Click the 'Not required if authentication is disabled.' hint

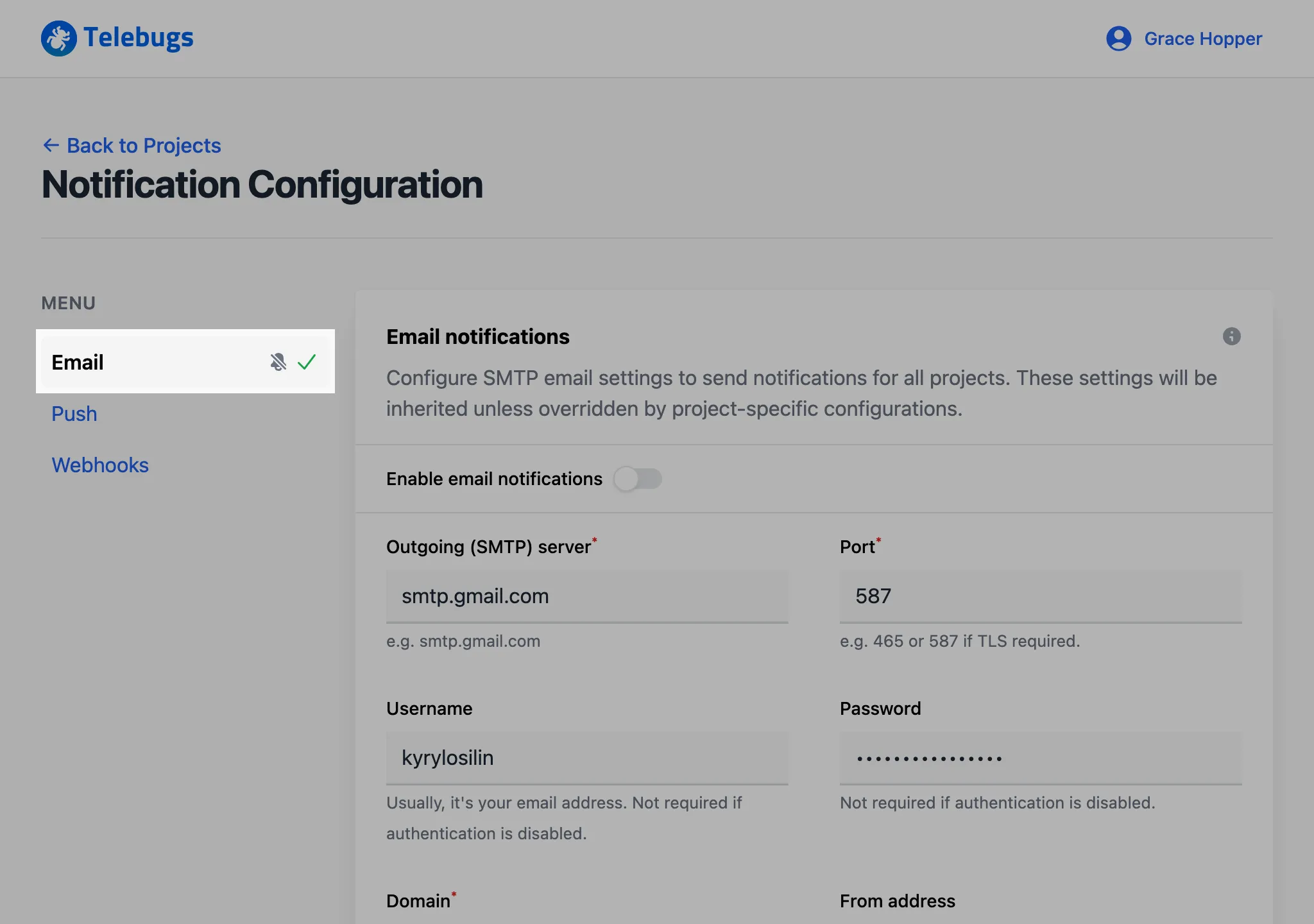click(998, 803)
